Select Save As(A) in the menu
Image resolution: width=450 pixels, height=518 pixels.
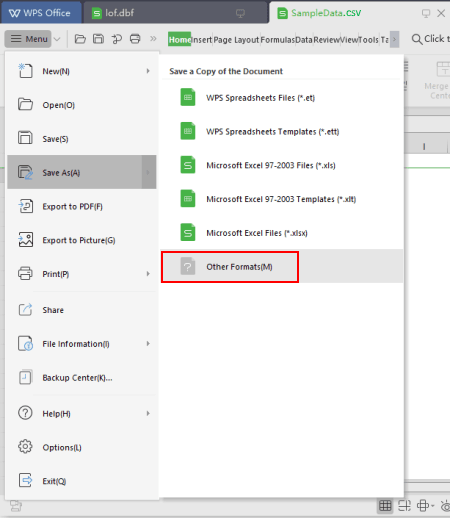tap(82, 172)
